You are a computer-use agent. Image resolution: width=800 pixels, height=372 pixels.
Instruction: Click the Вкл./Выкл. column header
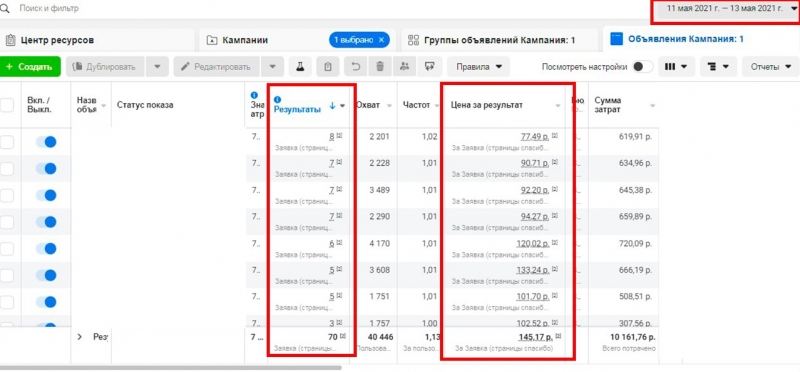pos(39,105)
